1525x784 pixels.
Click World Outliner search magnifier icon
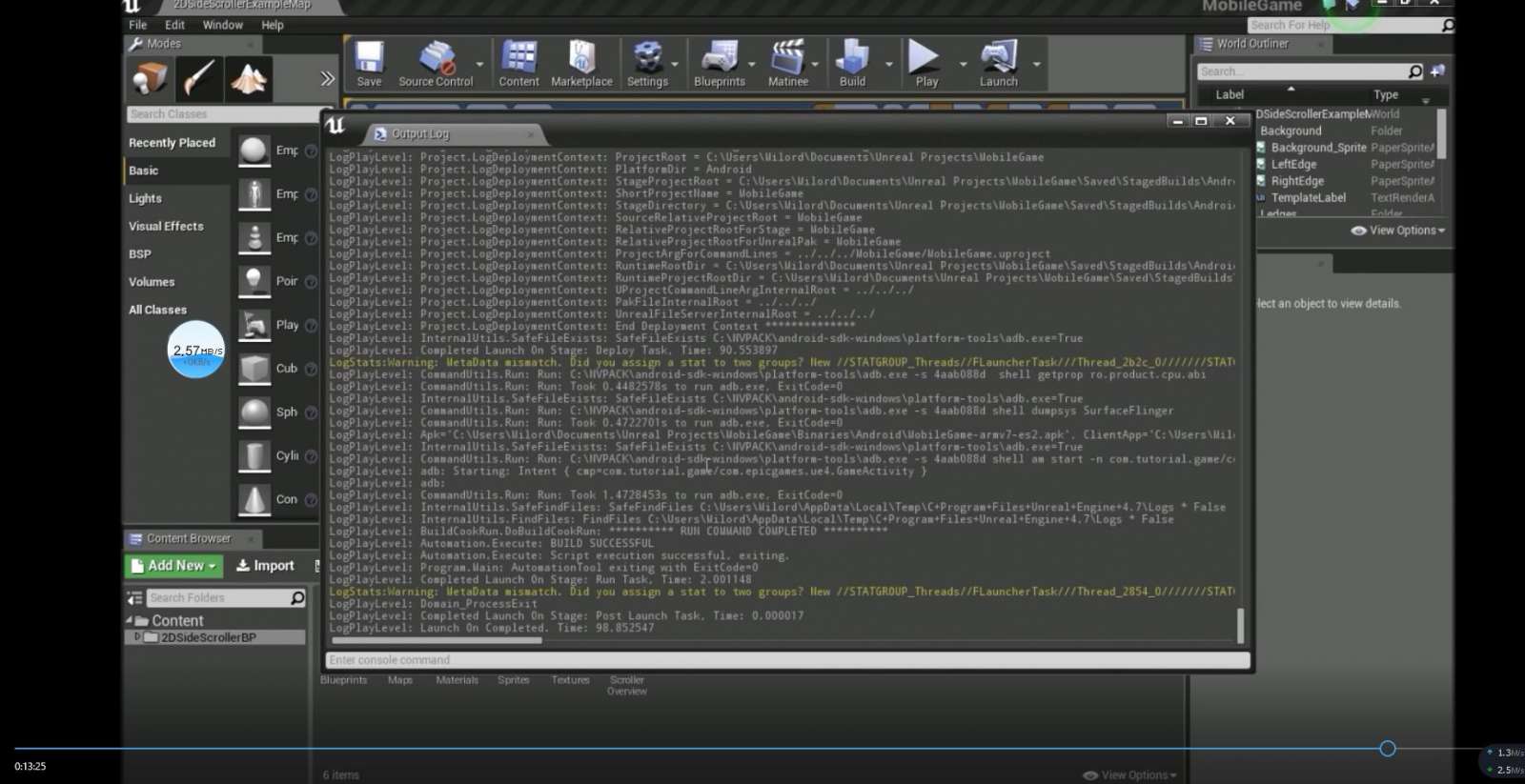pyautogui.click(x=1414, y=71)
